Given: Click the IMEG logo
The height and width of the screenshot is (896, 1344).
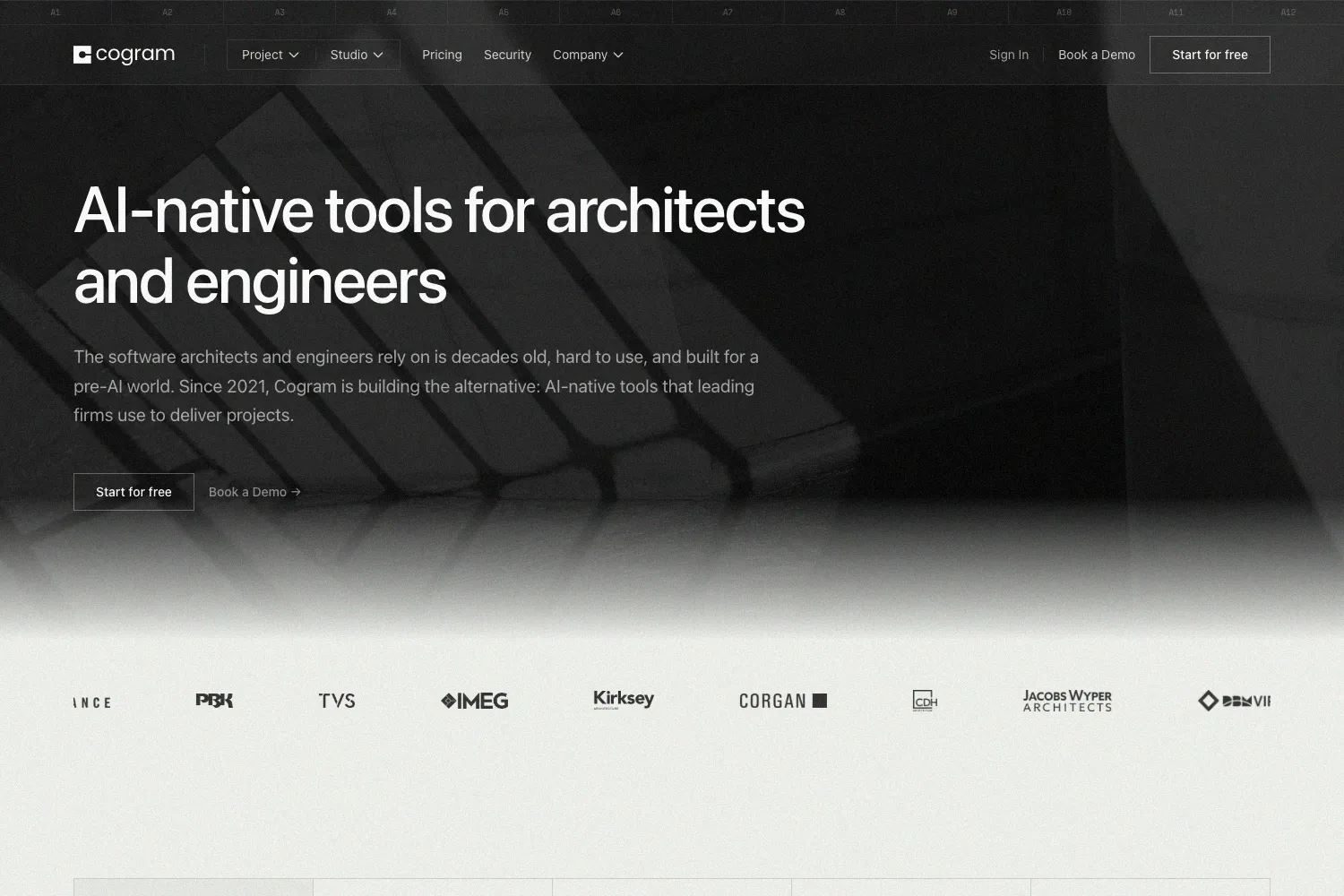Looking at the screenshot, I should 475,701.
